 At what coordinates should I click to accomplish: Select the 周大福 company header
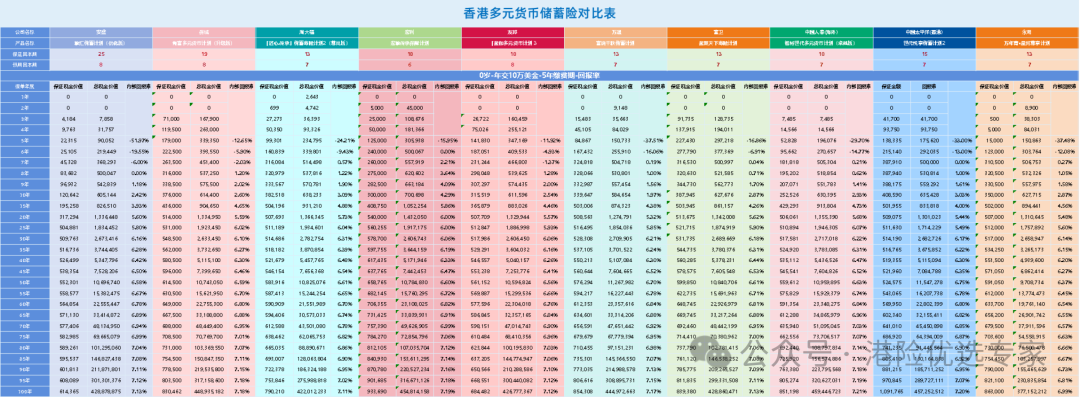pos(307,32)
